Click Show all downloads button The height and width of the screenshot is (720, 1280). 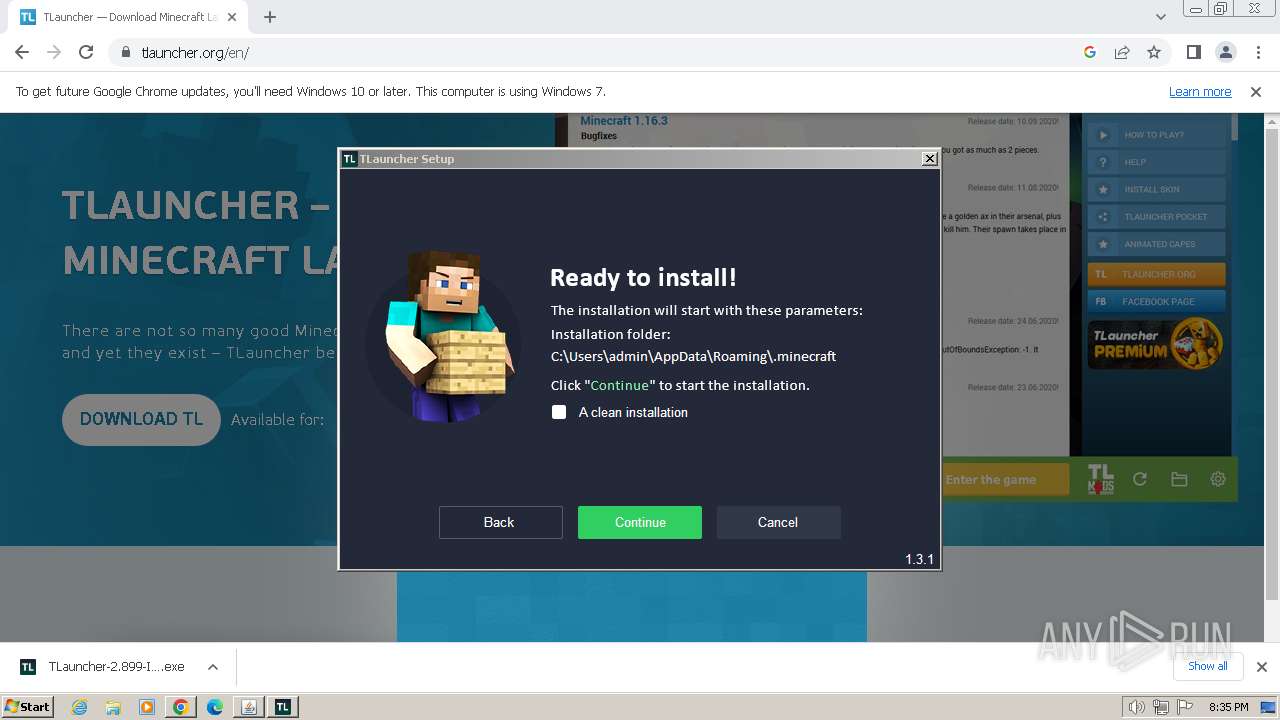[x=1208, y=666]
